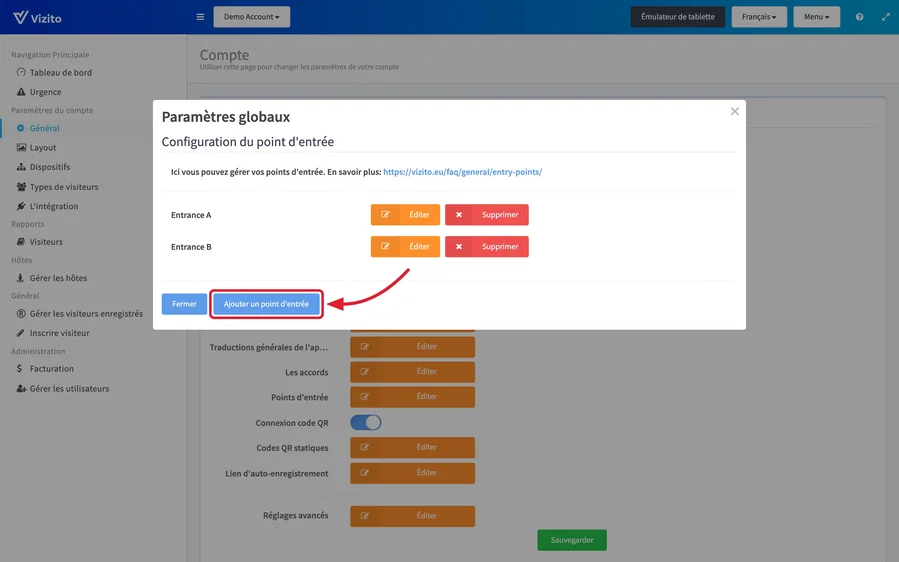
Task: Expand the Menu dropdown in header
Action: point(816,17)
